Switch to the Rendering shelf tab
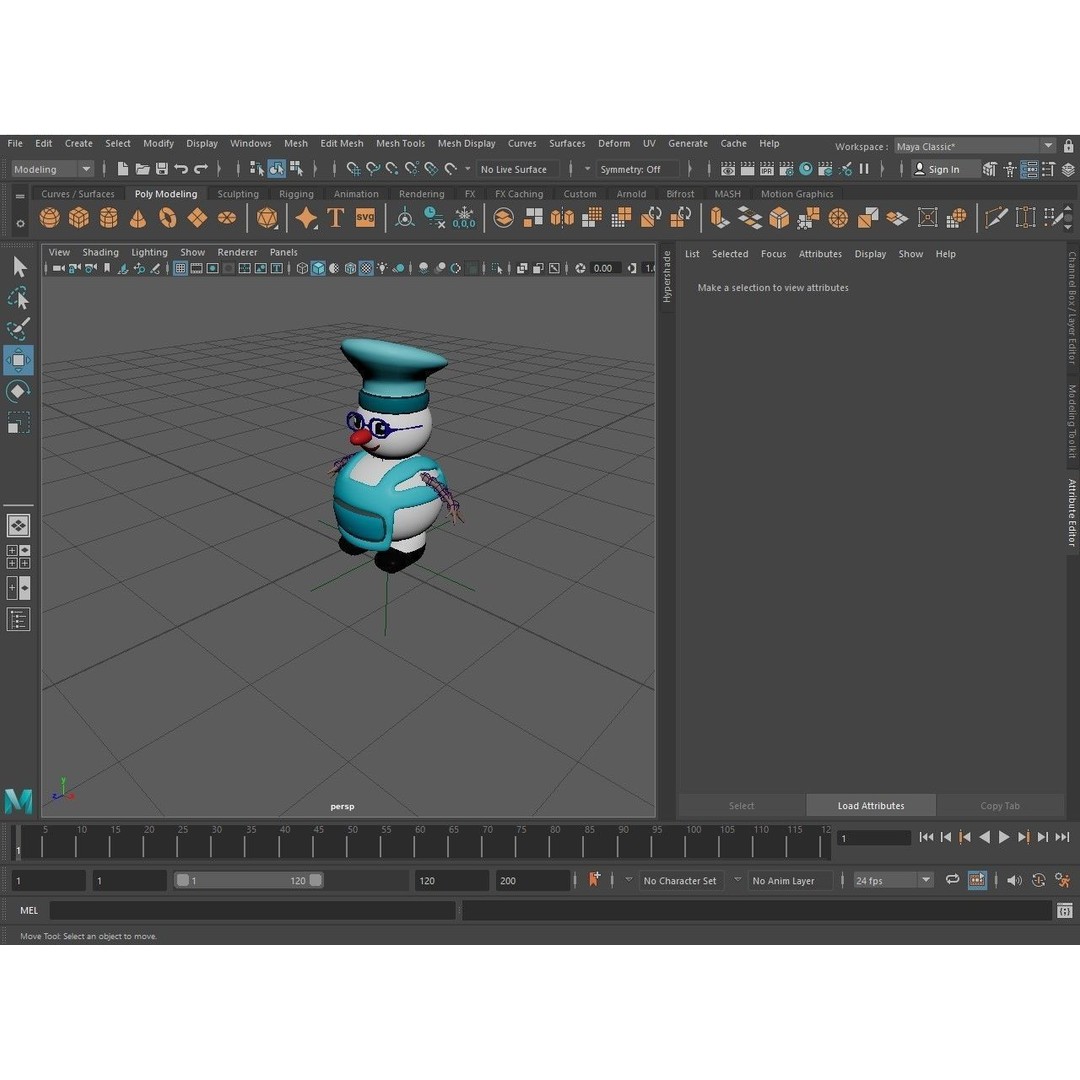Screen dimensions: 1080x1080 tap(421, 193)
